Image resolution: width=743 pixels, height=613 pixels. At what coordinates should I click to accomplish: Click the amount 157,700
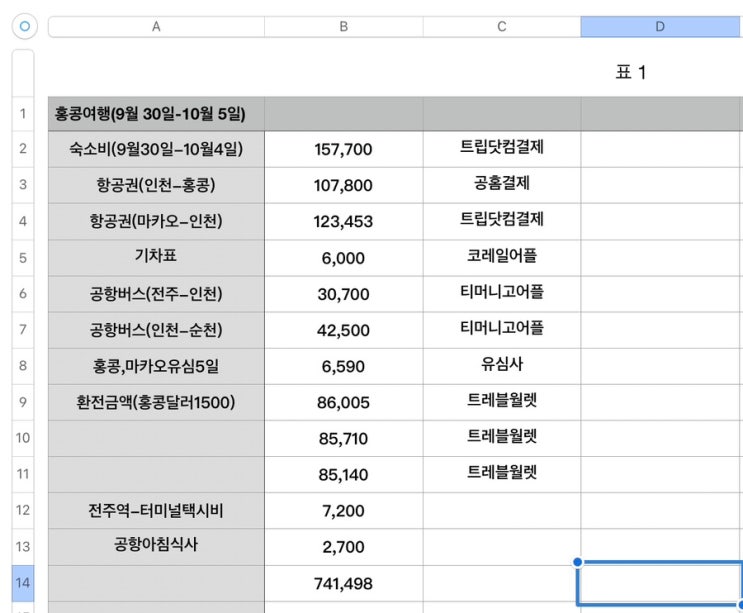(x=344, y=149)
